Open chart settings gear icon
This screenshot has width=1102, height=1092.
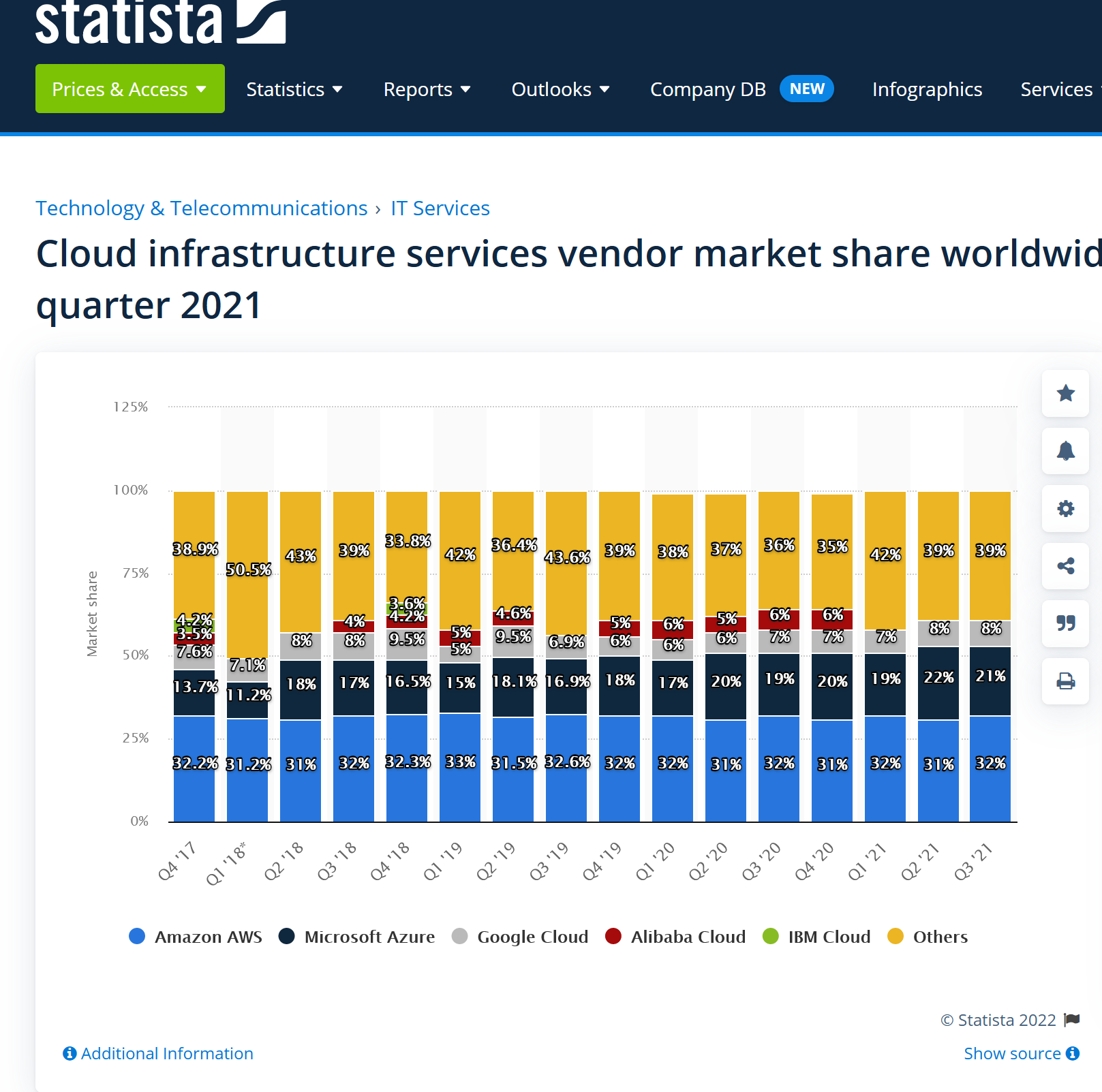point(1065,508)
